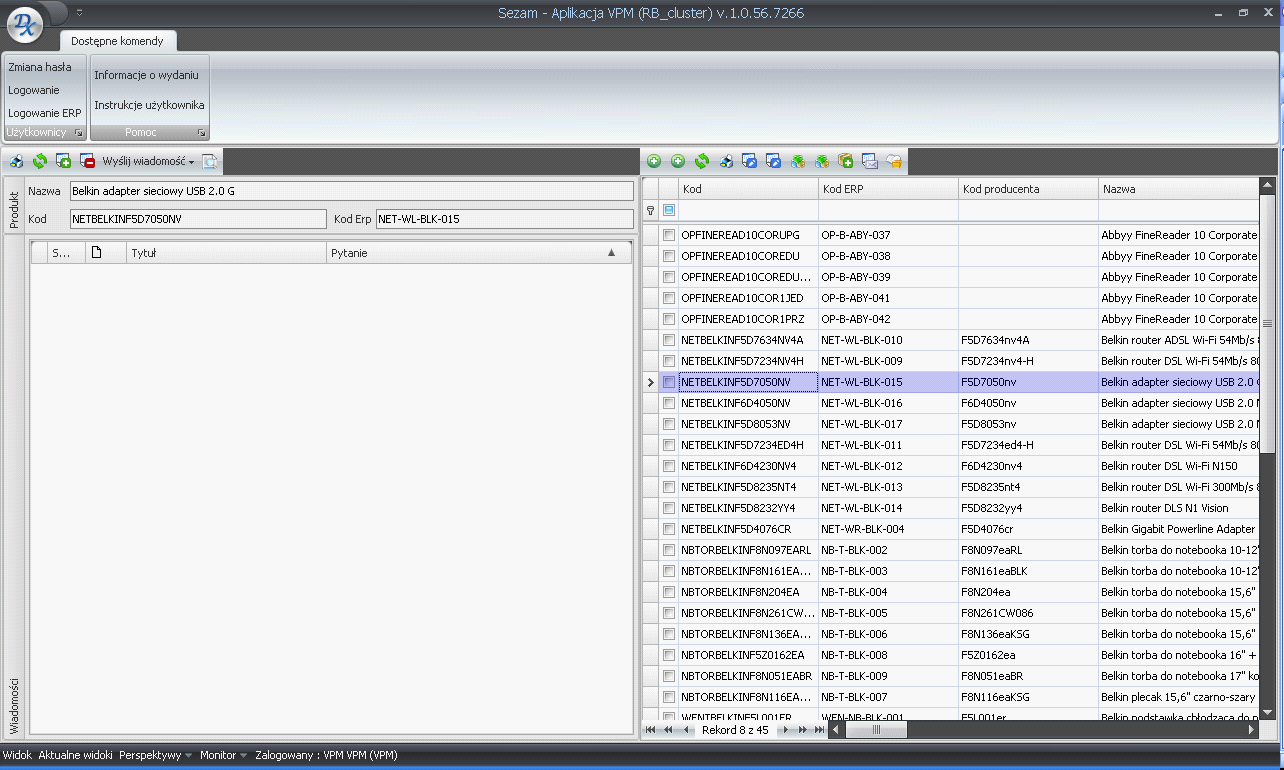This screenshot has width=1284, height=770.
Task: Open Informacje o wydaniu
Action: pos(147,75)
